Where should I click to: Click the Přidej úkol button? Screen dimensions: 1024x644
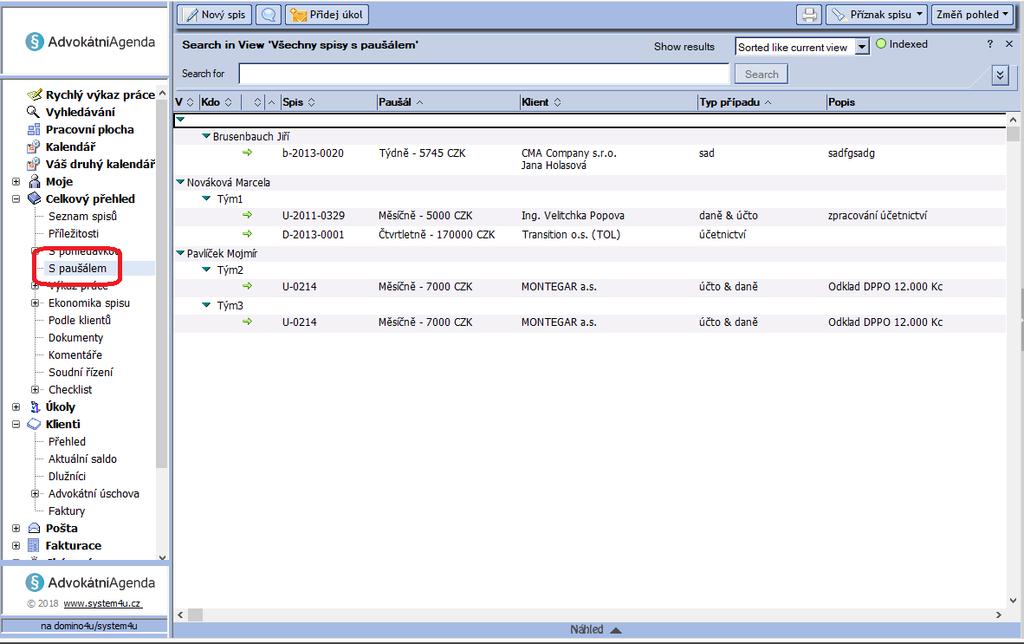(x=327, y=14)
